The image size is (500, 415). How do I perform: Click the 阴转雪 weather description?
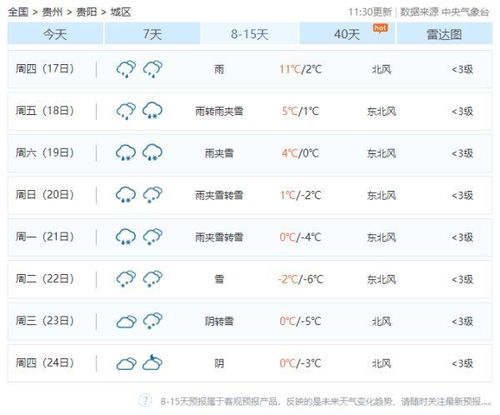coord(219,321)
